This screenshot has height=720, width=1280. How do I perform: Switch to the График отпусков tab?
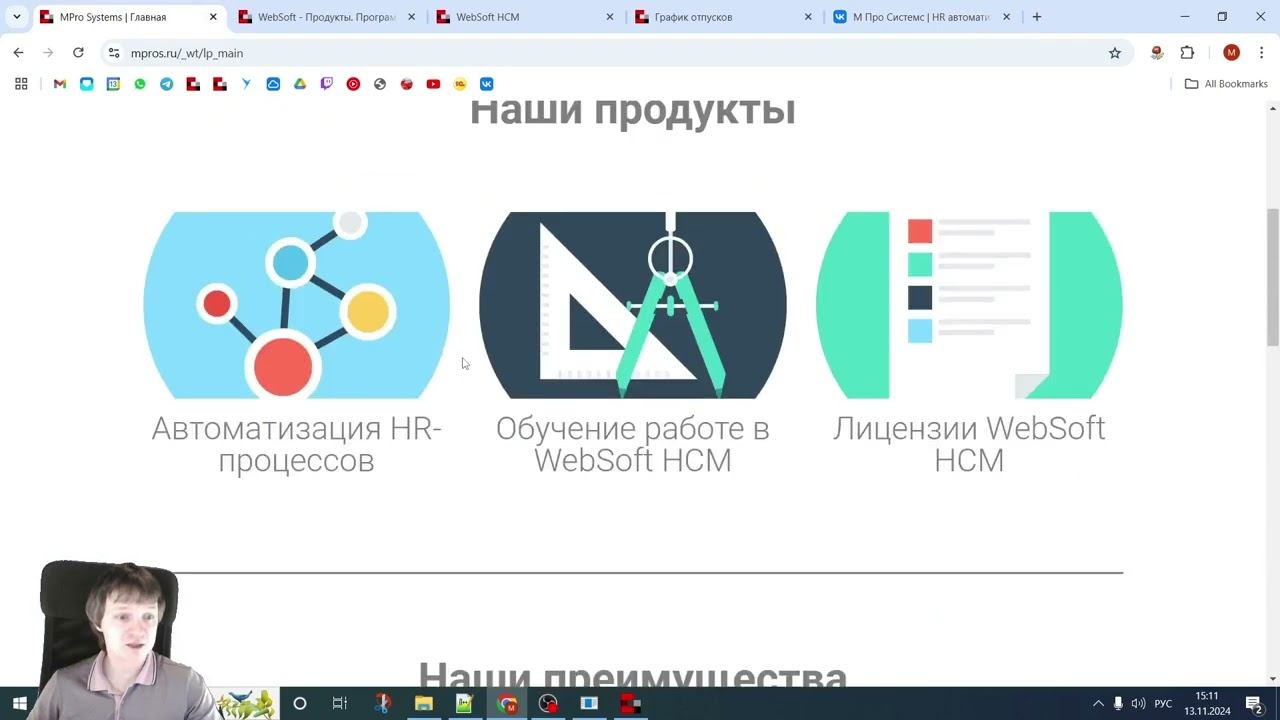coord(722,17)
